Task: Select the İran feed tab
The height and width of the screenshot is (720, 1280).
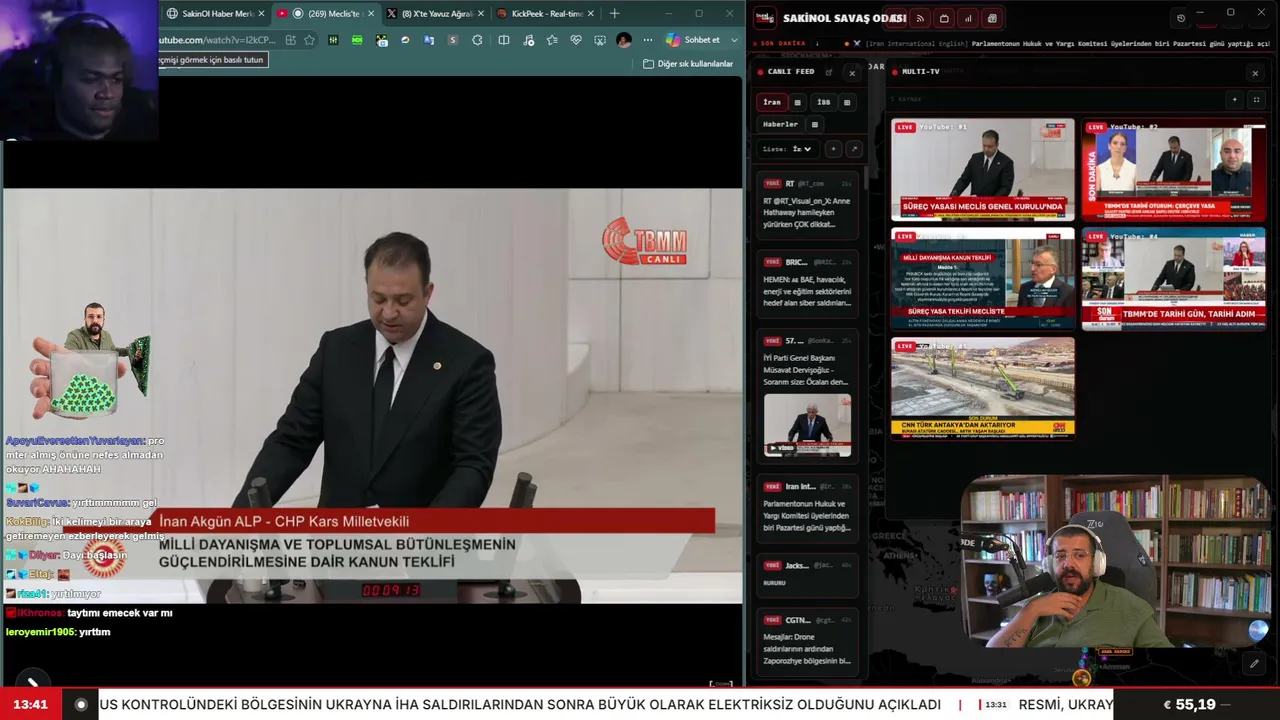Action: coord(772,102)
